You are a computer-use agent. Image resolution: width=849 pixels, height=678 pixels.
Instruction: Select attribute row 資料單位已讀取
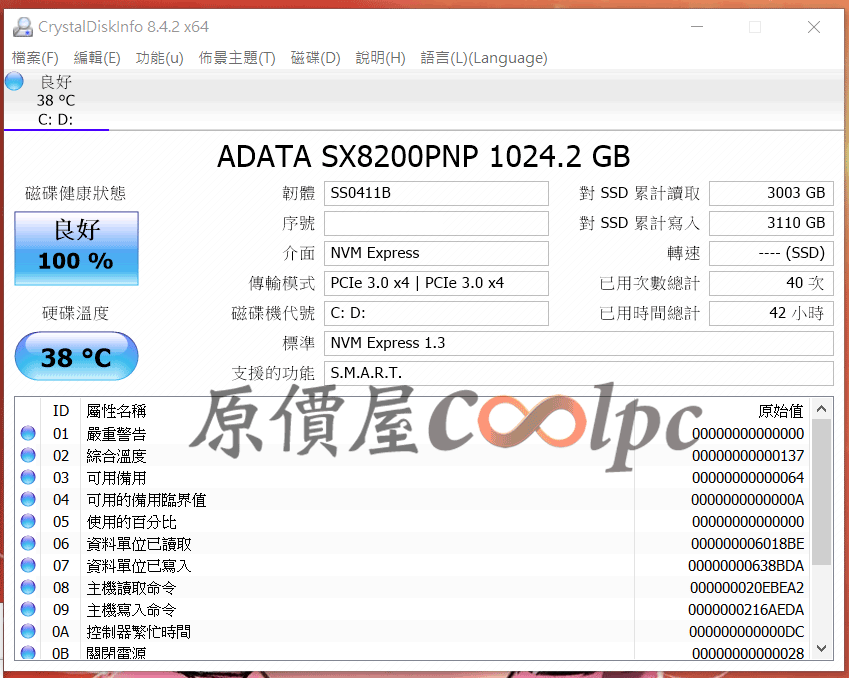pos(413,543)
